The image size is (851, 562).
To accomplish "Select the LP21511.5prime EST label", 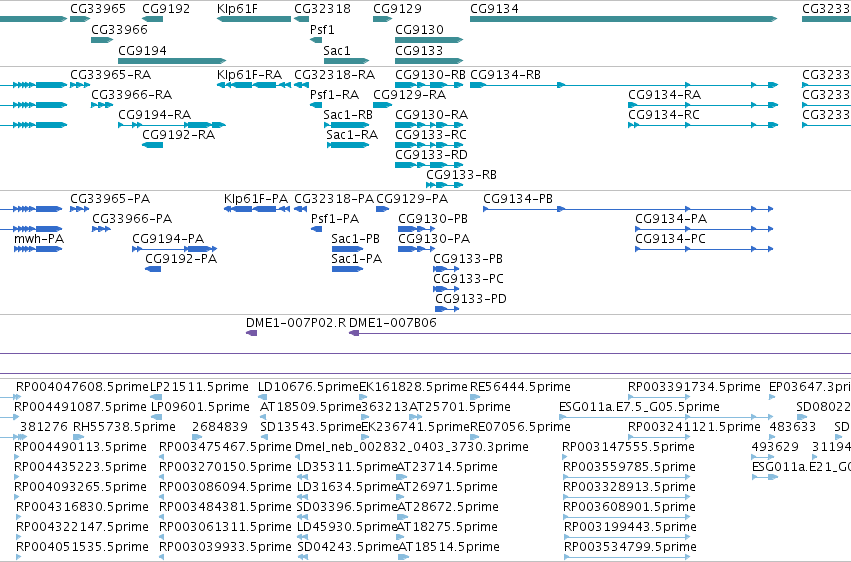I will pyautogui.click(x=199, y=387).
